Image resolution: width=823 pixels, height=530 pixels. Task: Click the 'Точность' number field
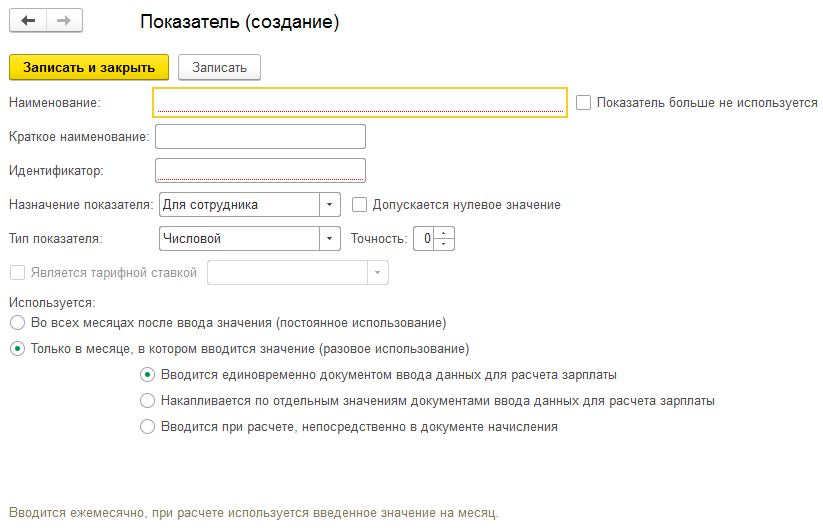[x=425, y=238]
